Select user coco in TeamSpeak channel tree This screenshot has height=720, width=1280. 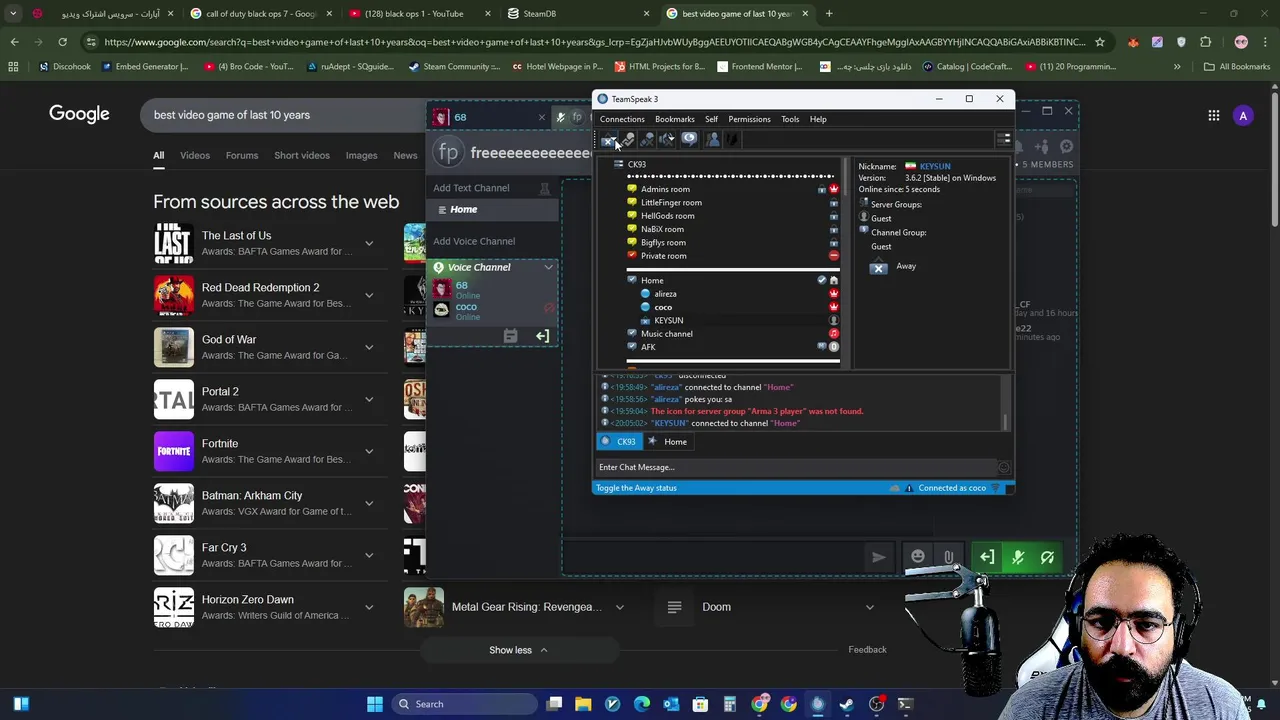click(663, 307)
